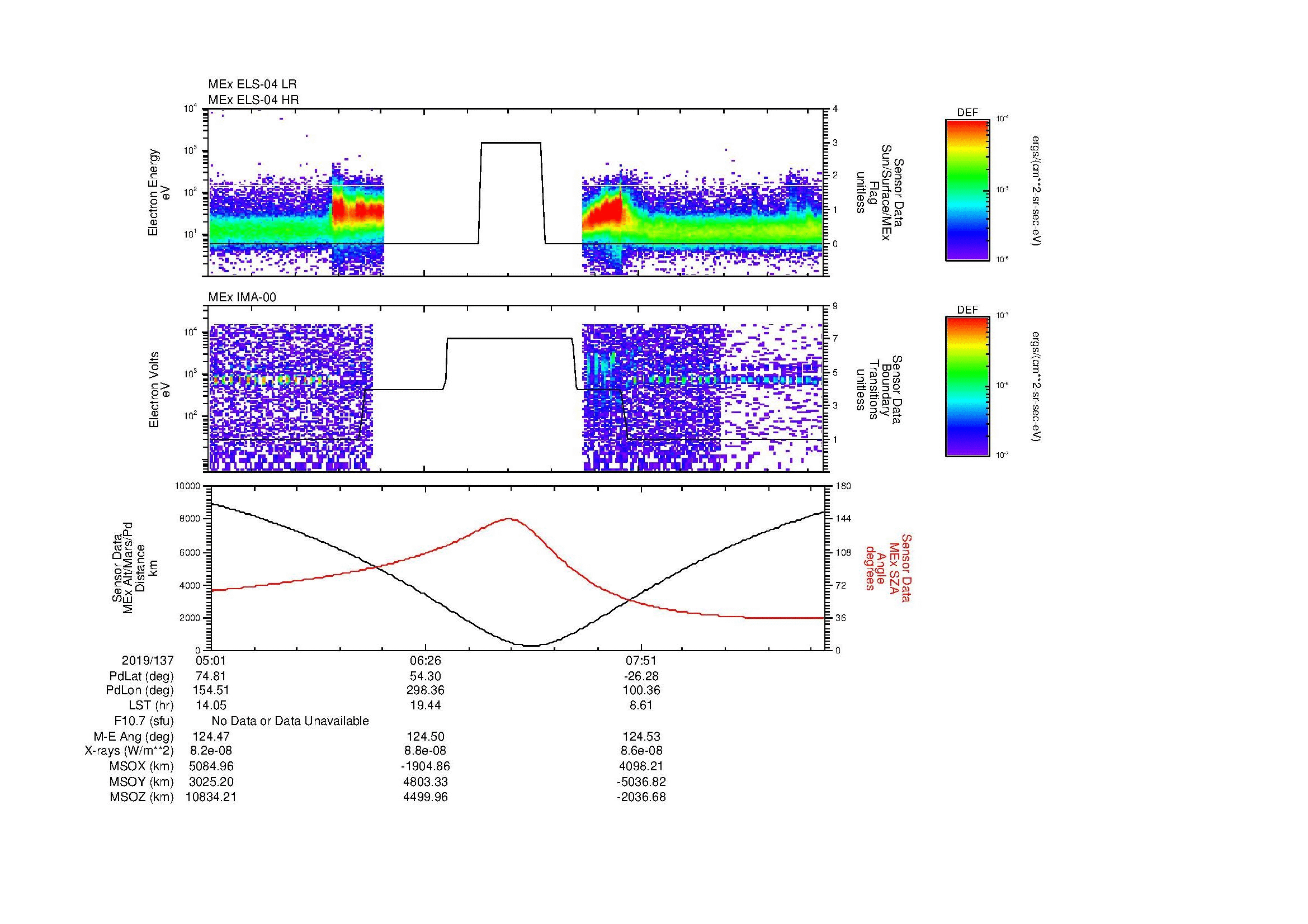Click the MSOY value 4803.33
This screenshot has width=1308, height=924.
tap(426, 781)
